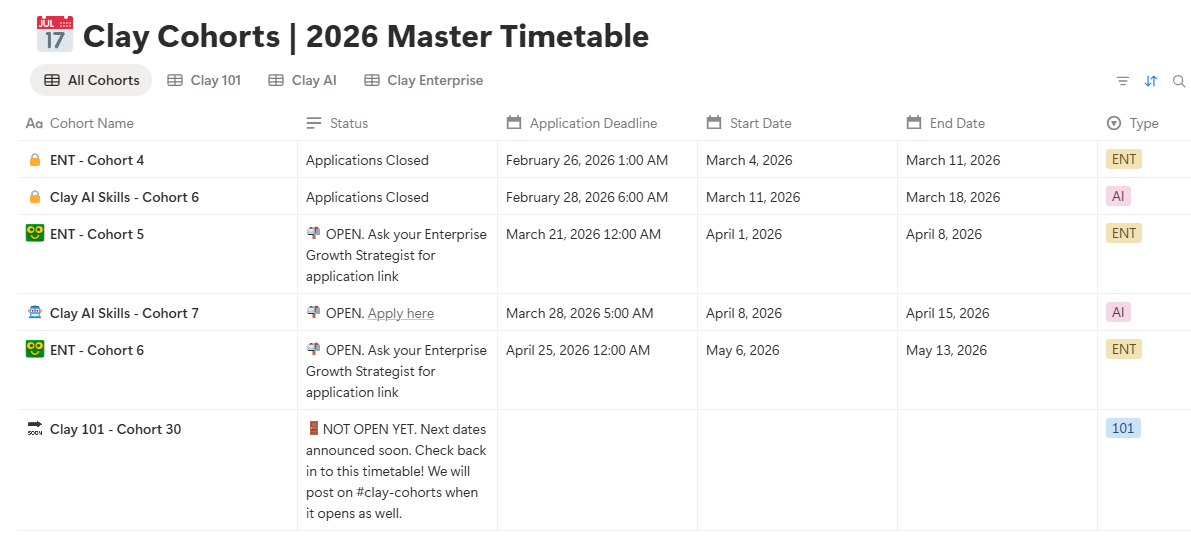Click the blue sort arrows icon

pos(1151,81)
